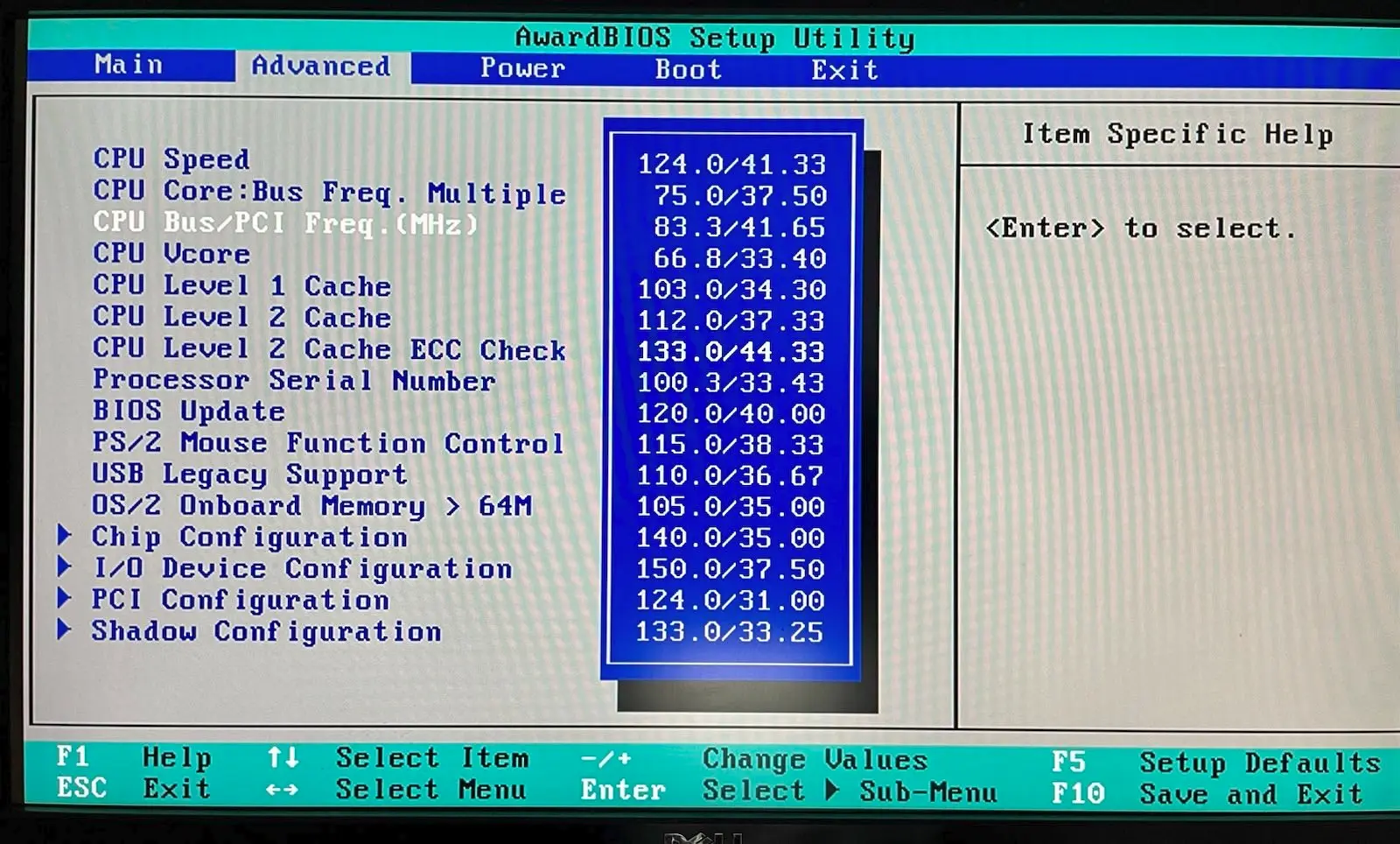Click the Item Specific Help header
The image size is (1400, 844).
pos(1178,134)
